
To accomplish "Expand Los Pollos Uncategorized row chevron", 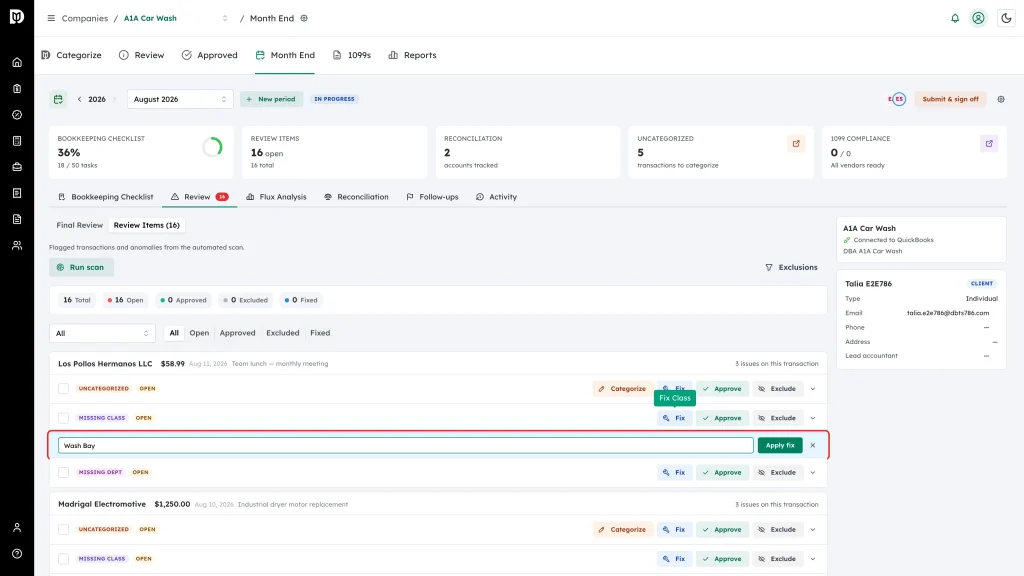I will 812,389.
